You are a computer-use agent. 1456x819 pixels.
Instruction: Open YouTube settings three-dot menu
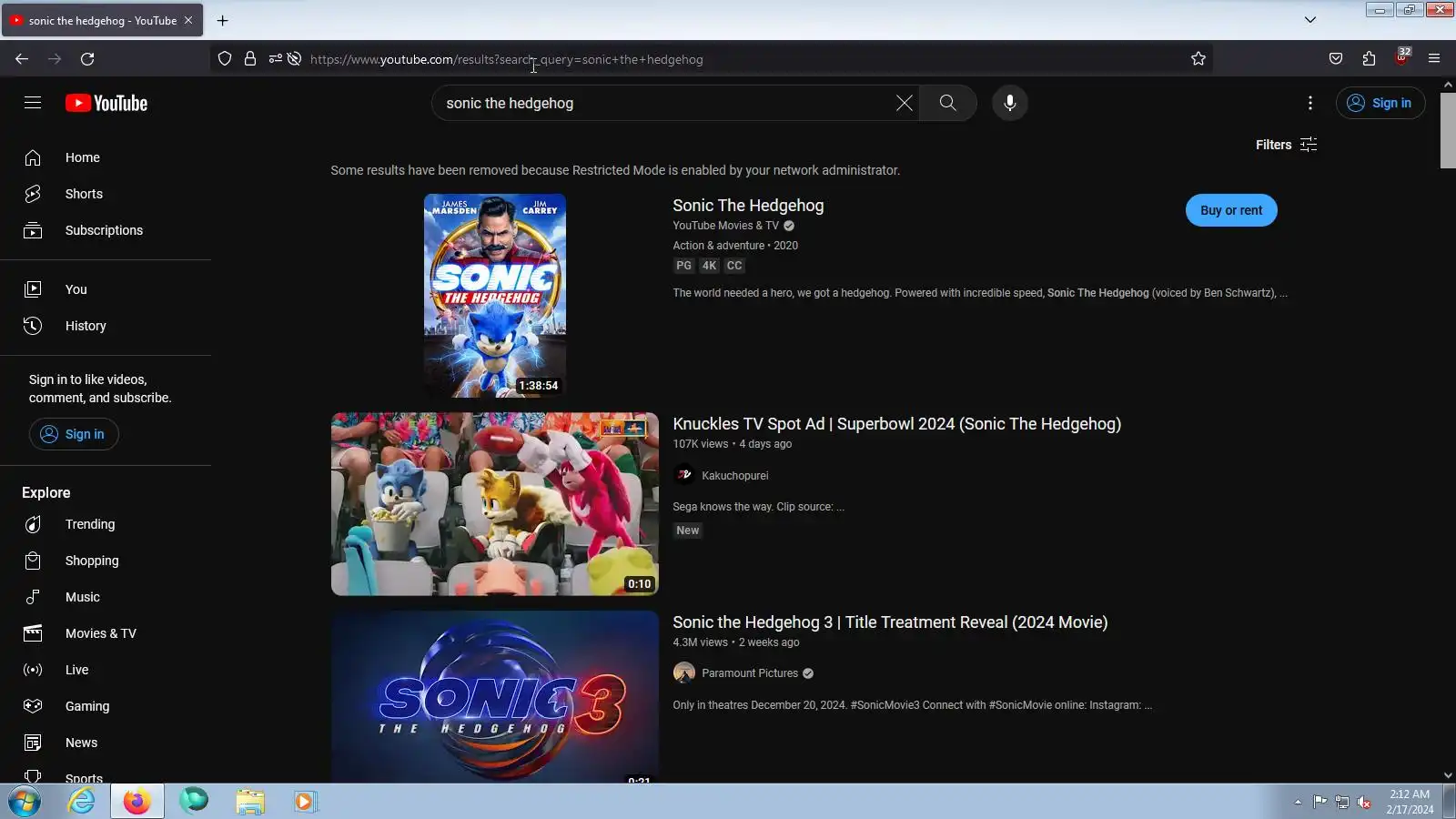pyautogui.click(x=1310, y=103)
